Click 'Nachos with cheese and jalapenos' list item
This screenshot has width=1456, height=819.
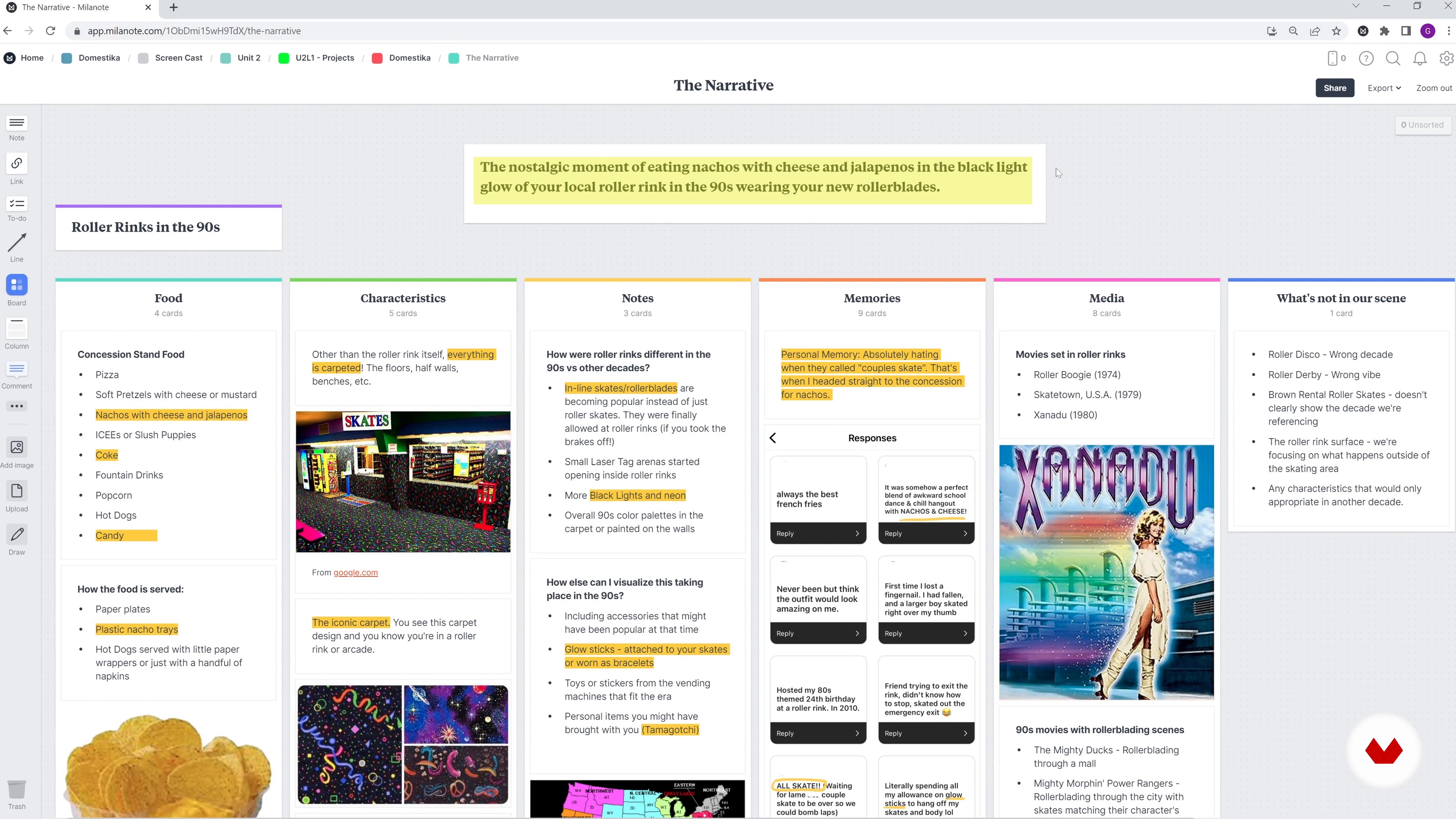pos(171,415)
